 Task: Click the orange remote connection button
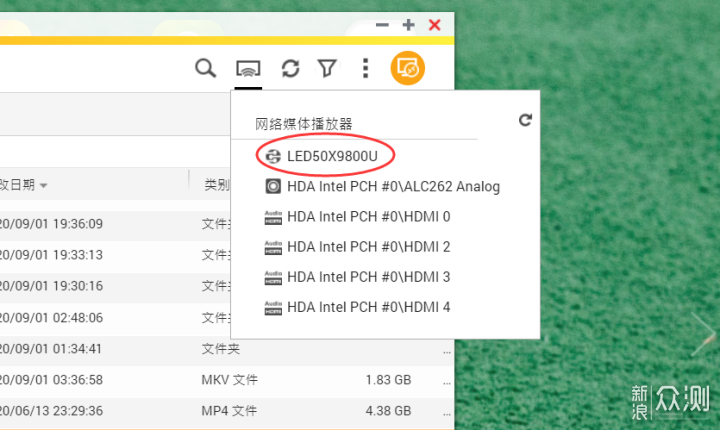[407, 68]
